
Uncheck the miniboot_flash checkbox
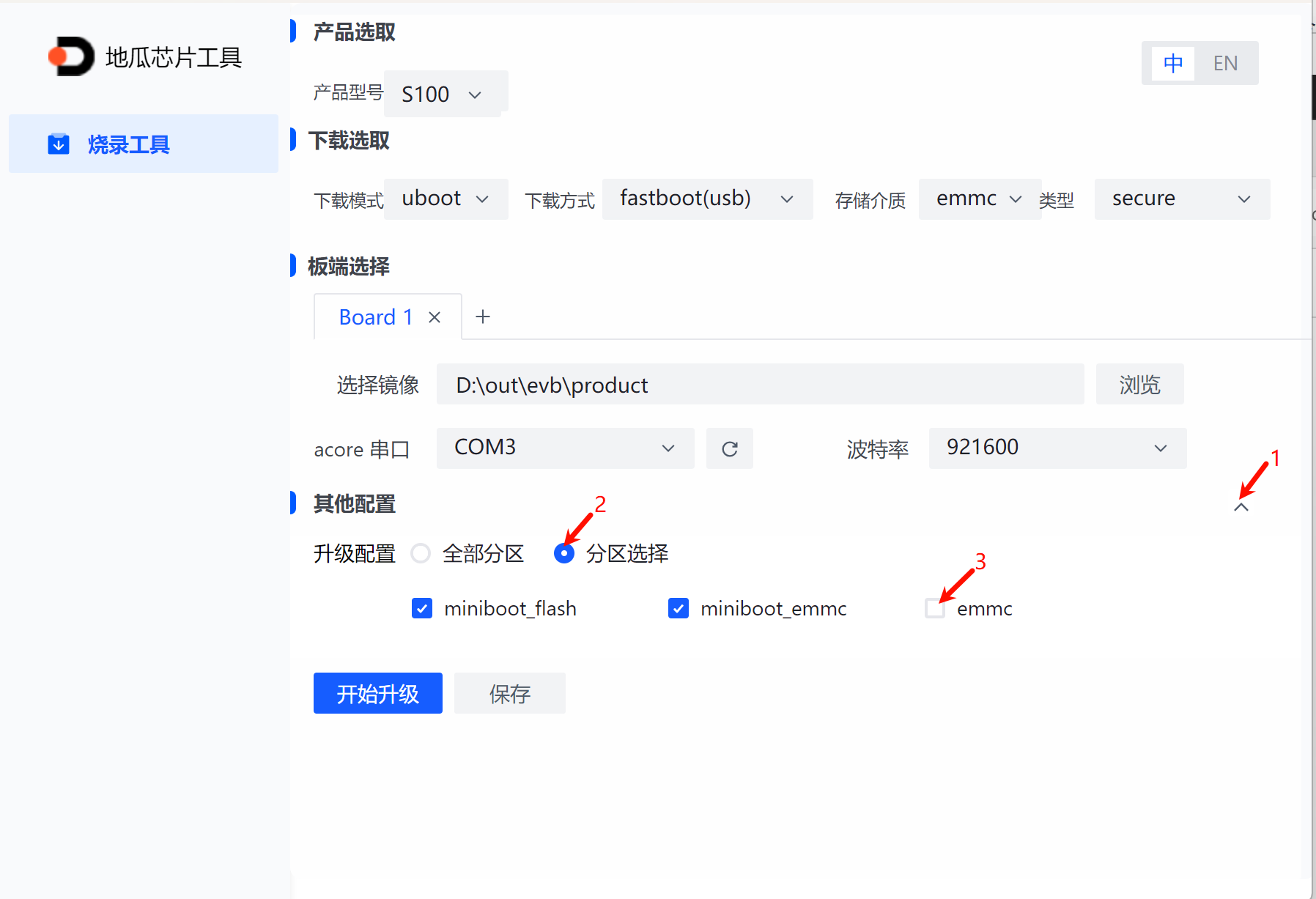[422, 608]
